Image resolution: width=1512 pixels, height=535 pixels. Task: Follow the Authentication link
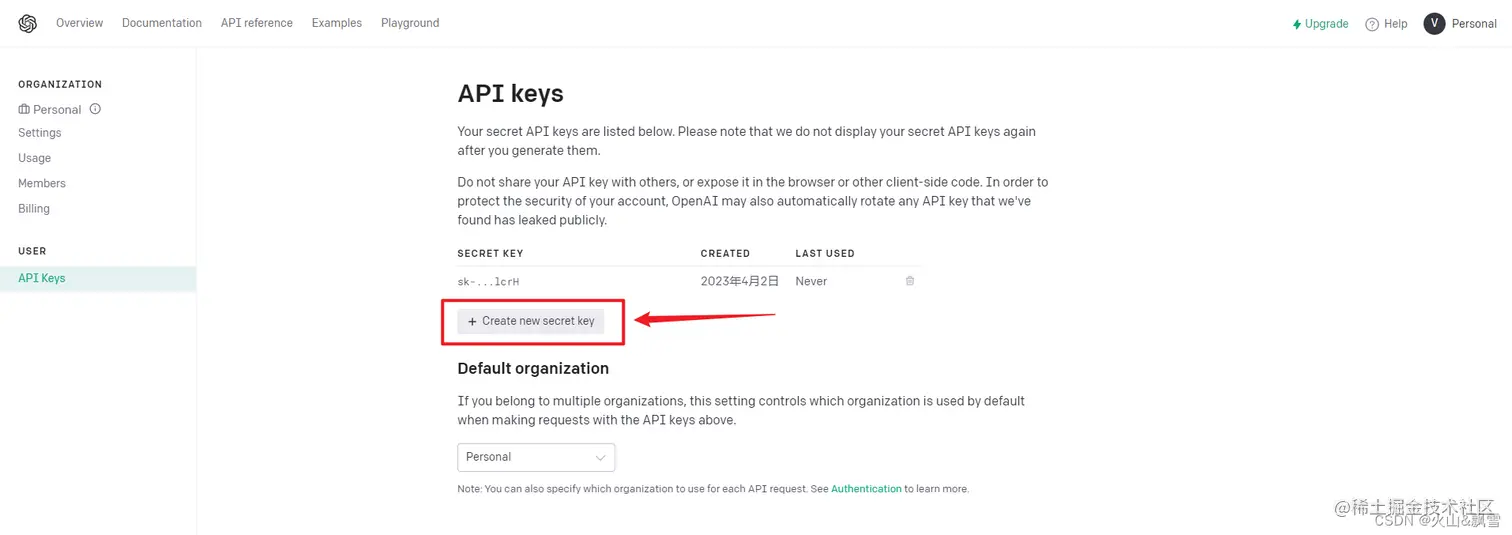pos(866,489)
